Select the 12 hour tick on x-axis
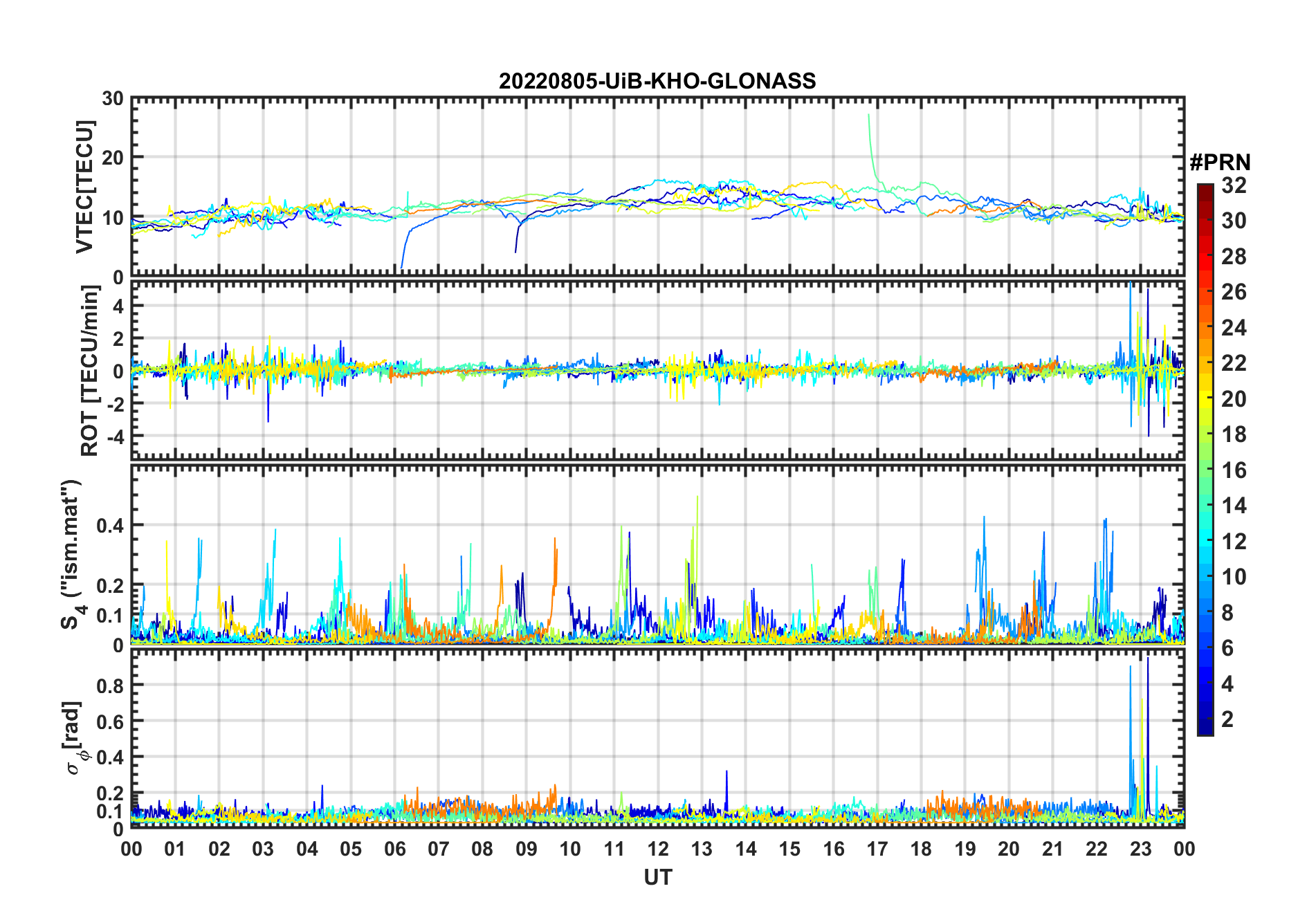This screenshot has width=1316, height=920. point(658,849)
